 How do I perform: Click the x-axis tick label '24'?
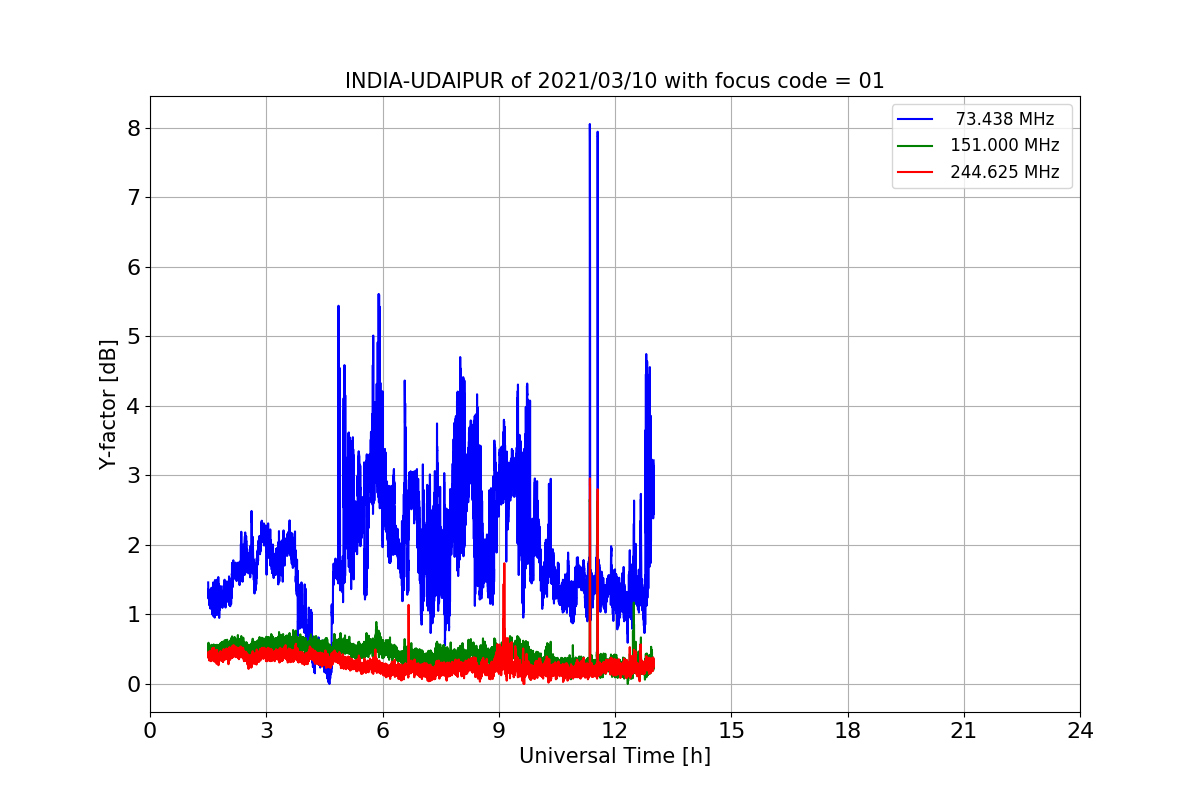[1080, 730]
